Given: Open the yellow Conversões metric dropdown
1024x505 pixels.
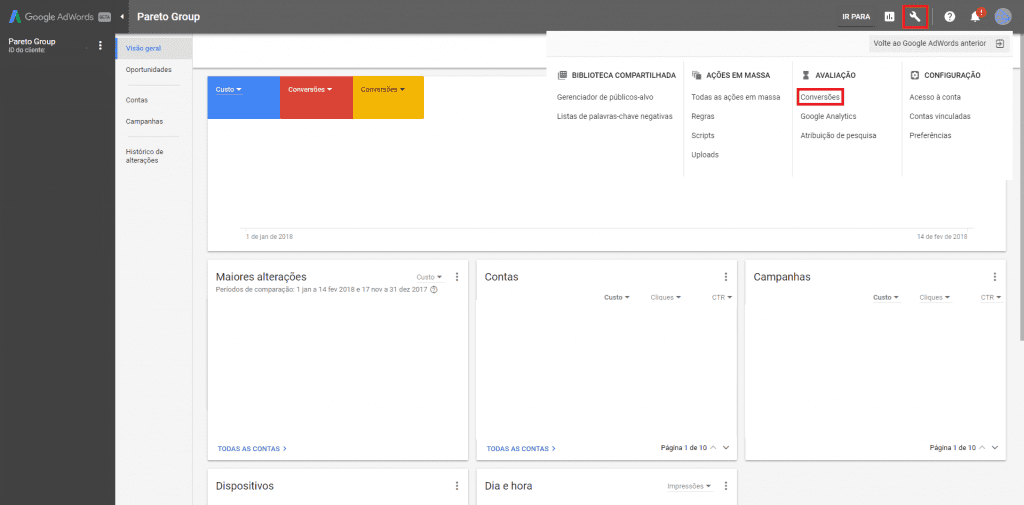Looking at the screenshot, I should [x=383, y=90].
